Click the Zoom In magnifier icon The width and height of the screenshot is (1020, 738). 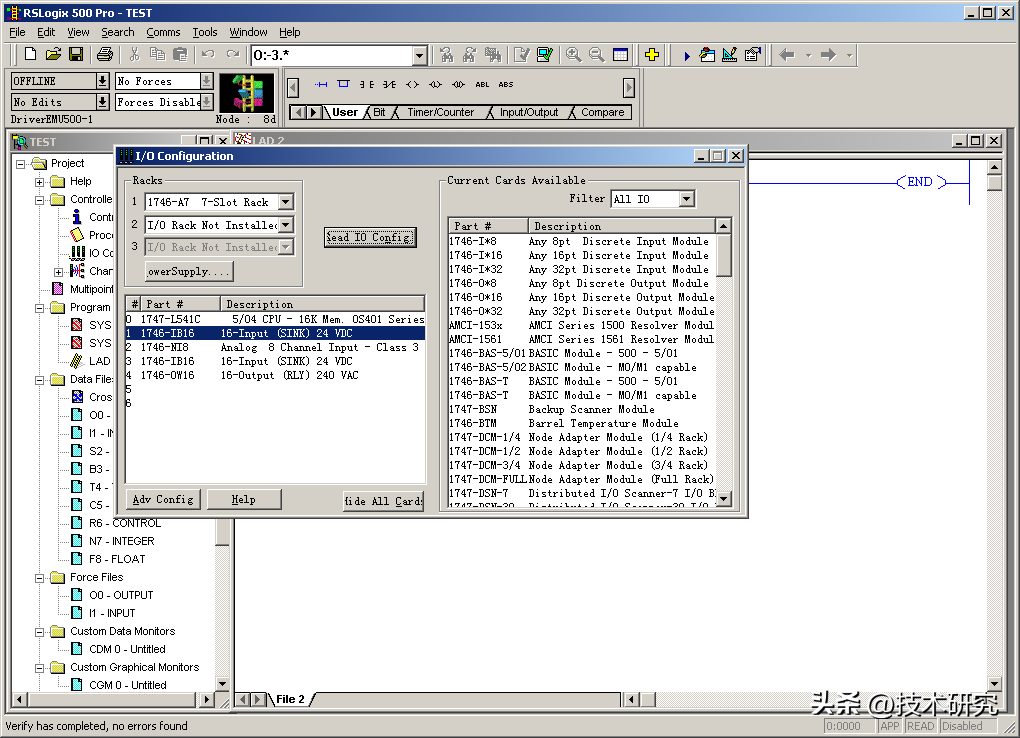[573, 55]
